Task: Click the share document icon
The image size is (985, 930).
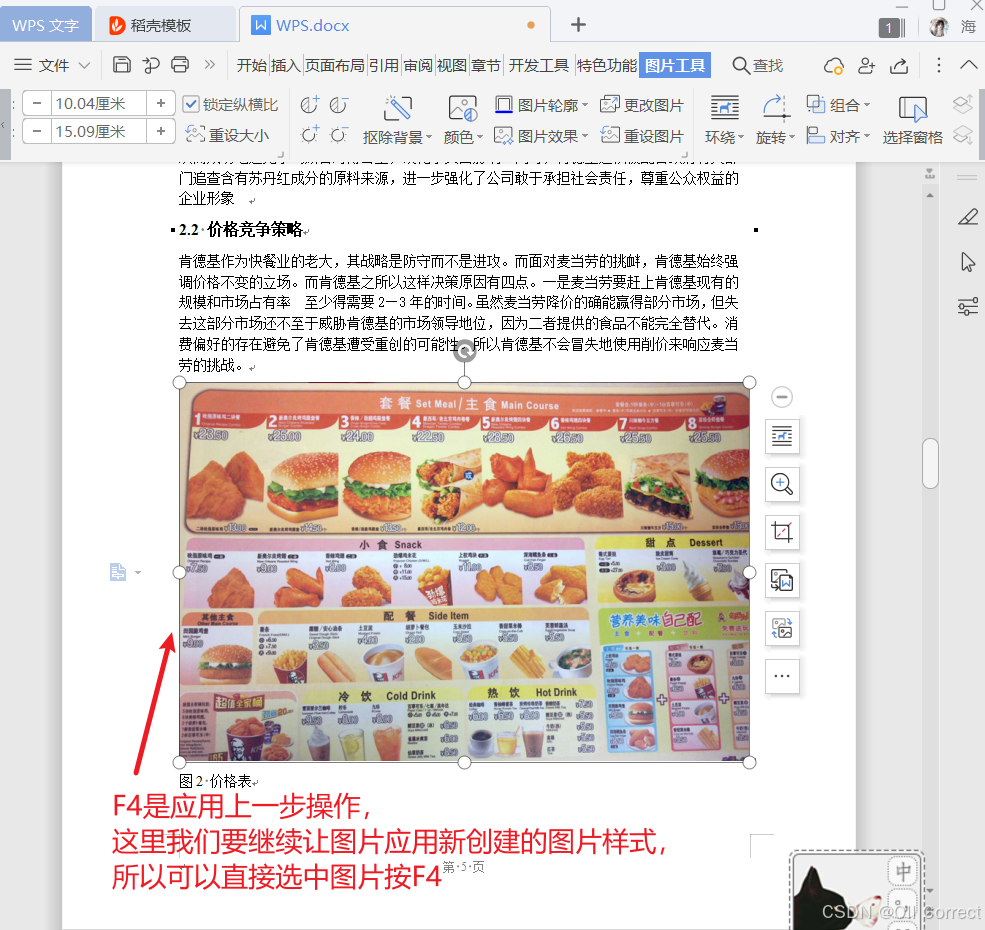Action: [x=899, y=65]
